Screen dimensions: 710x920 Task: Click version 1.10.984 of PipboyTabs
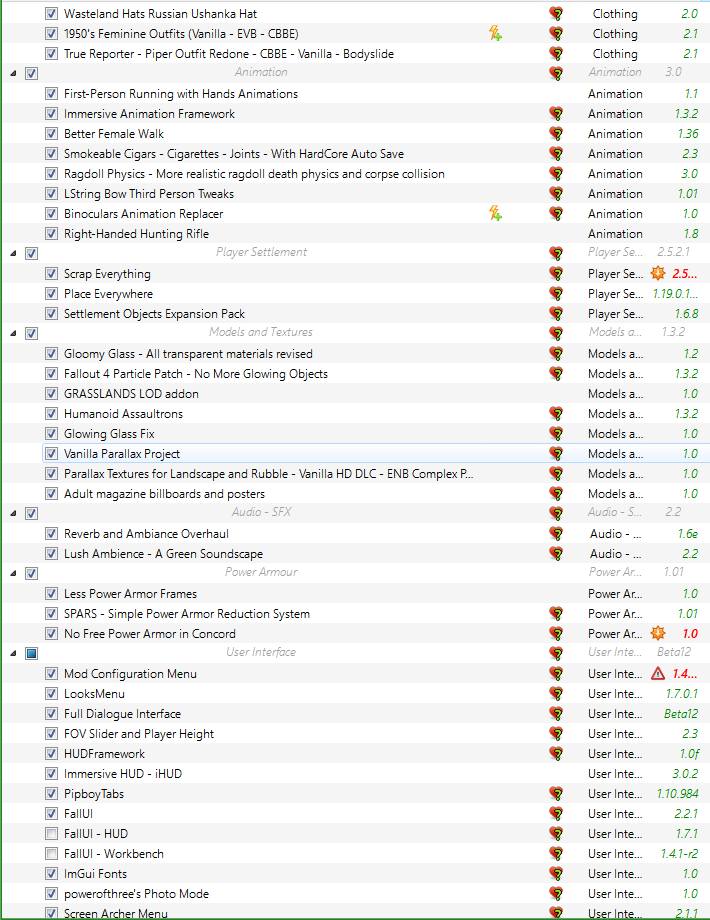(x=677, y=794)
